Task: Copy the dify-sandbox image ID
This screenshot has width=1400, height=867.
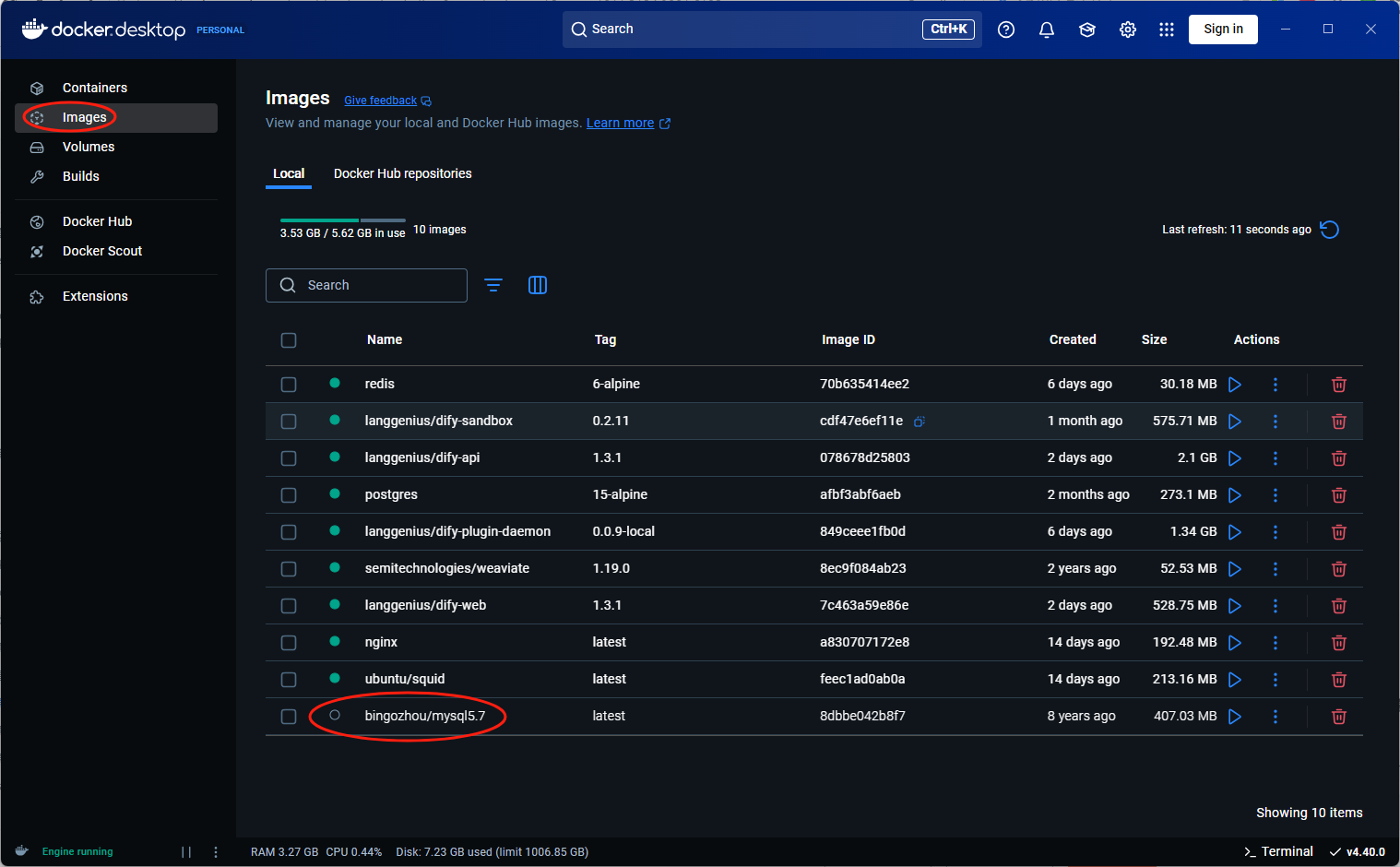Action: tap(919, 422)
